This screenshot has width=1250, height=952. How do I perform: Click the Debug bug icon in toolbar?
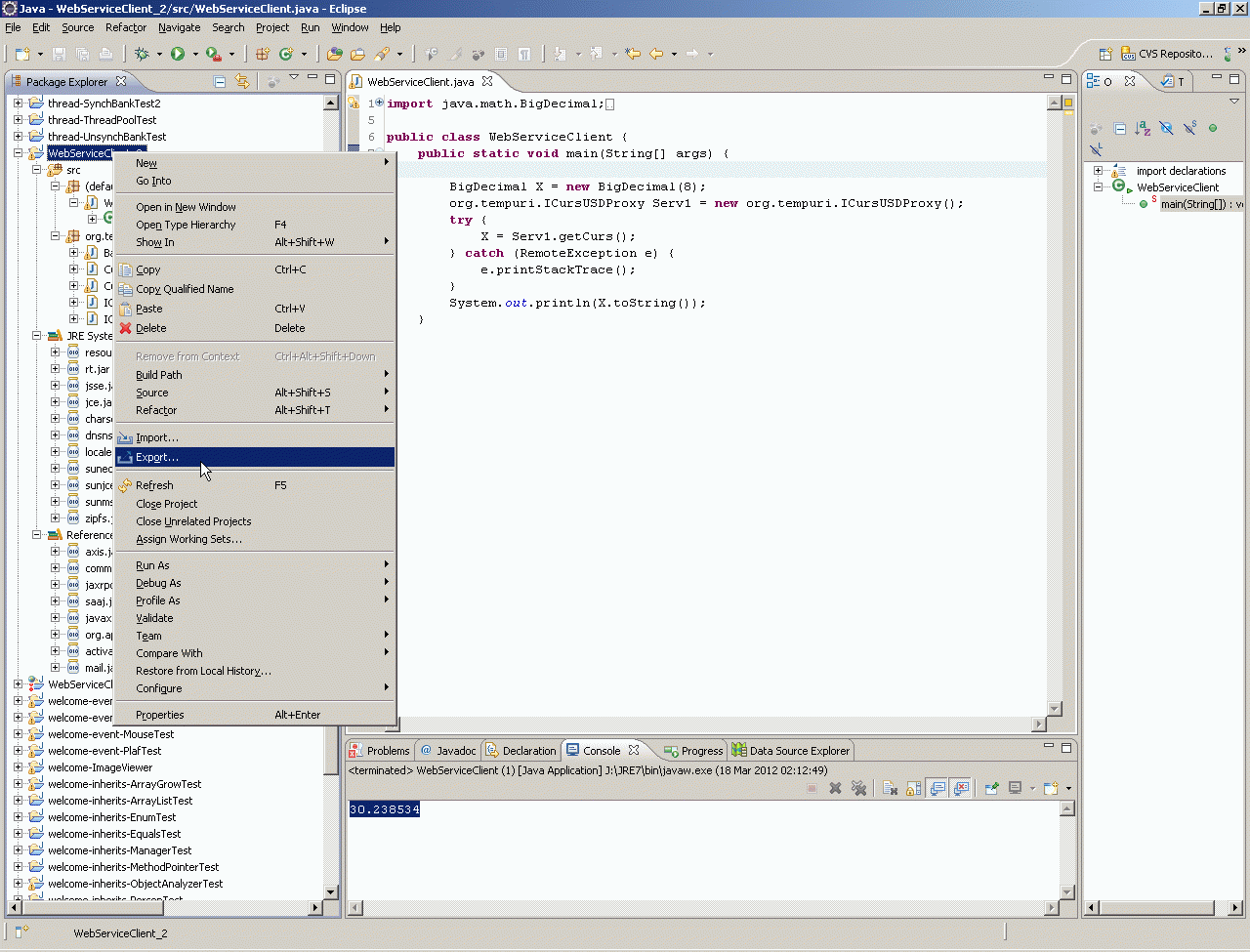point(143,54)
